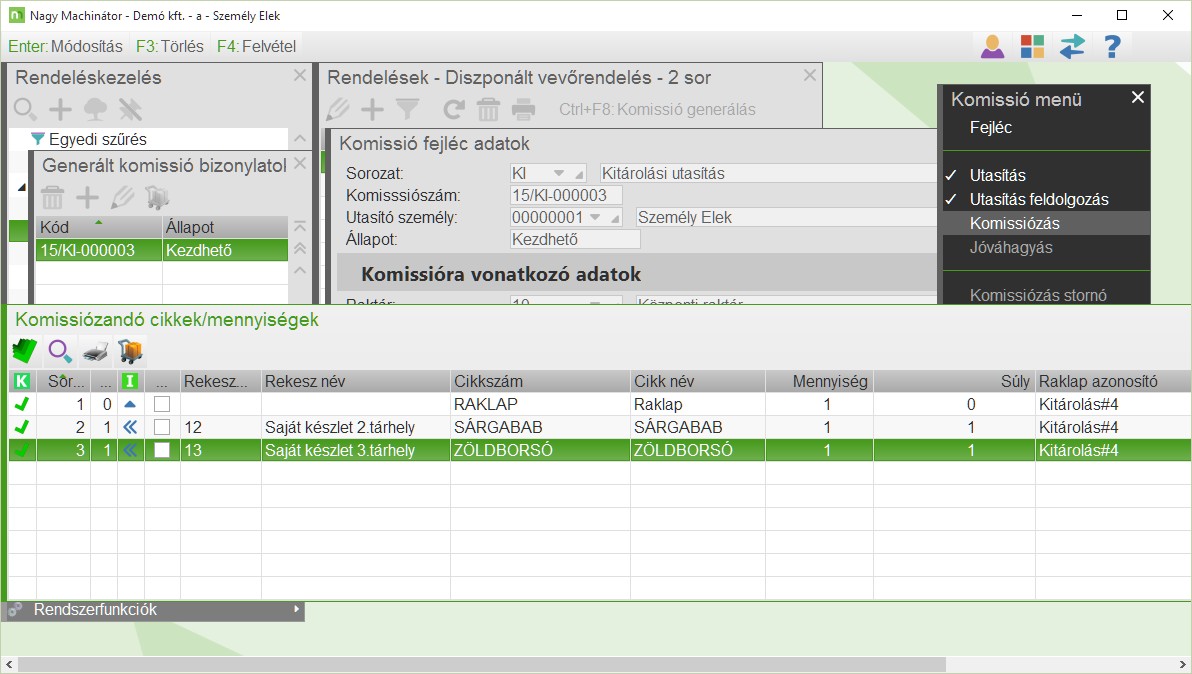
Task: Click search icon in Rendeléskezelés panel
Action: tap(25, 109)
